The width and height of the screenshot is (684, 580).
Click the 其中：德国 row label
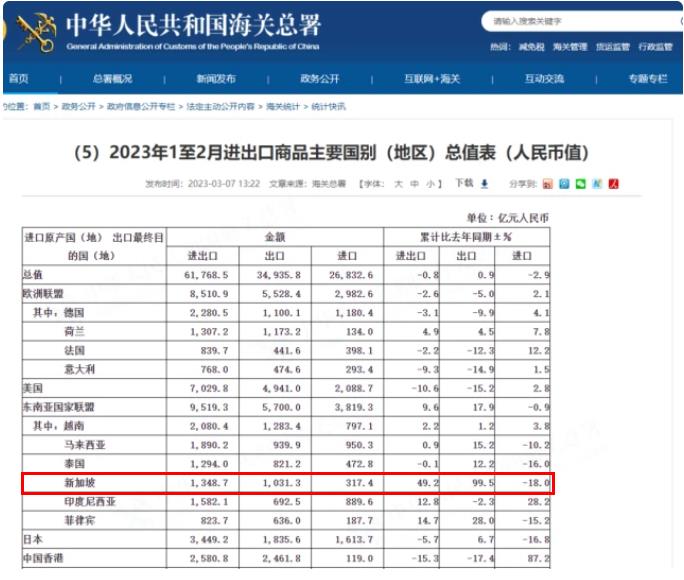tap(58, 313)
